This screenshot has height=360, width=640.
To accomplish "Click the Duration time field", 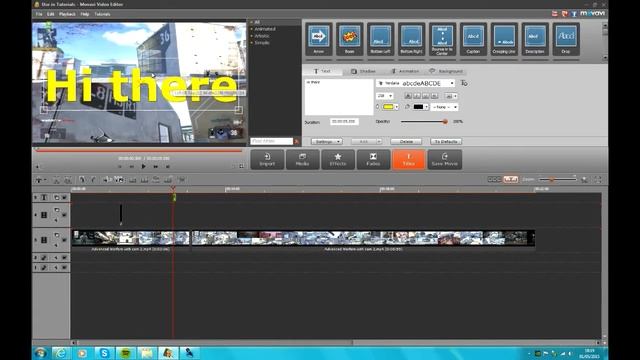I will click(344, 122).
